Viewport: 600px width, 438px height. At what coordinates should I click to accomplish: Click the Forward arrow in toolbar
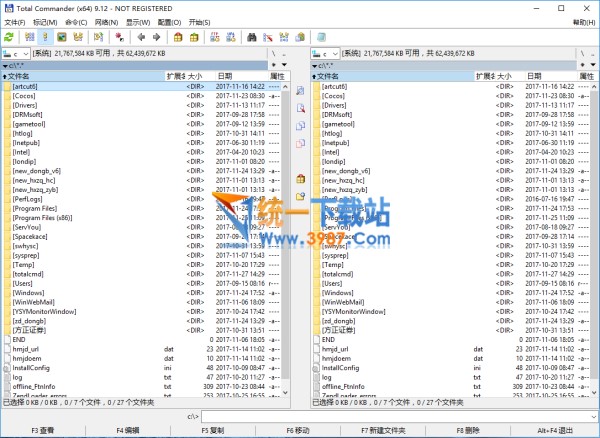tap(157, 37)
